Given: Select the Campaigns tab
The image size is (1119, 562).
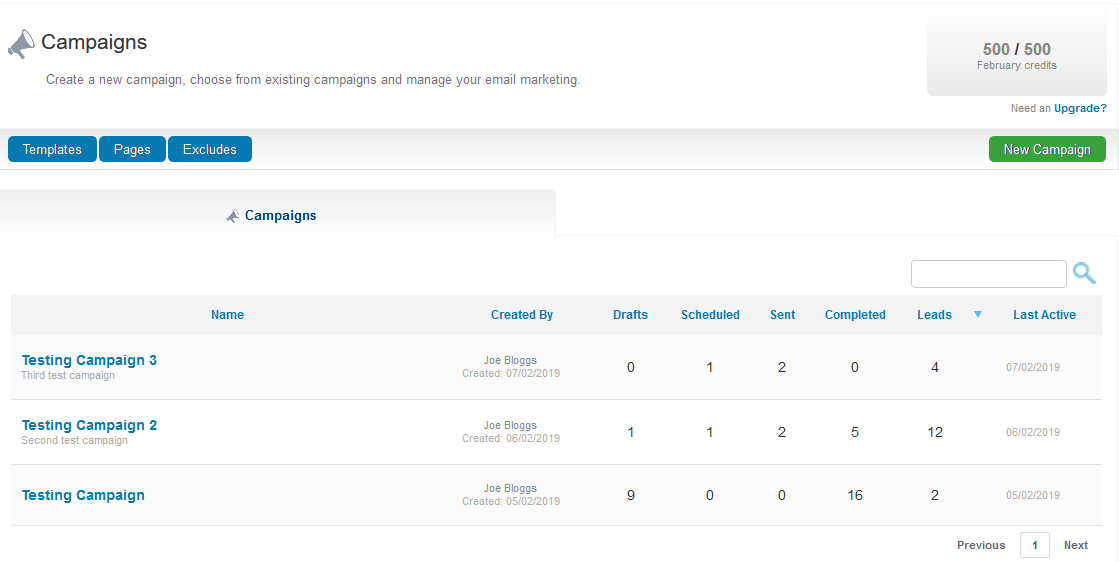Looking at the screenshot, I should [278, 215].
